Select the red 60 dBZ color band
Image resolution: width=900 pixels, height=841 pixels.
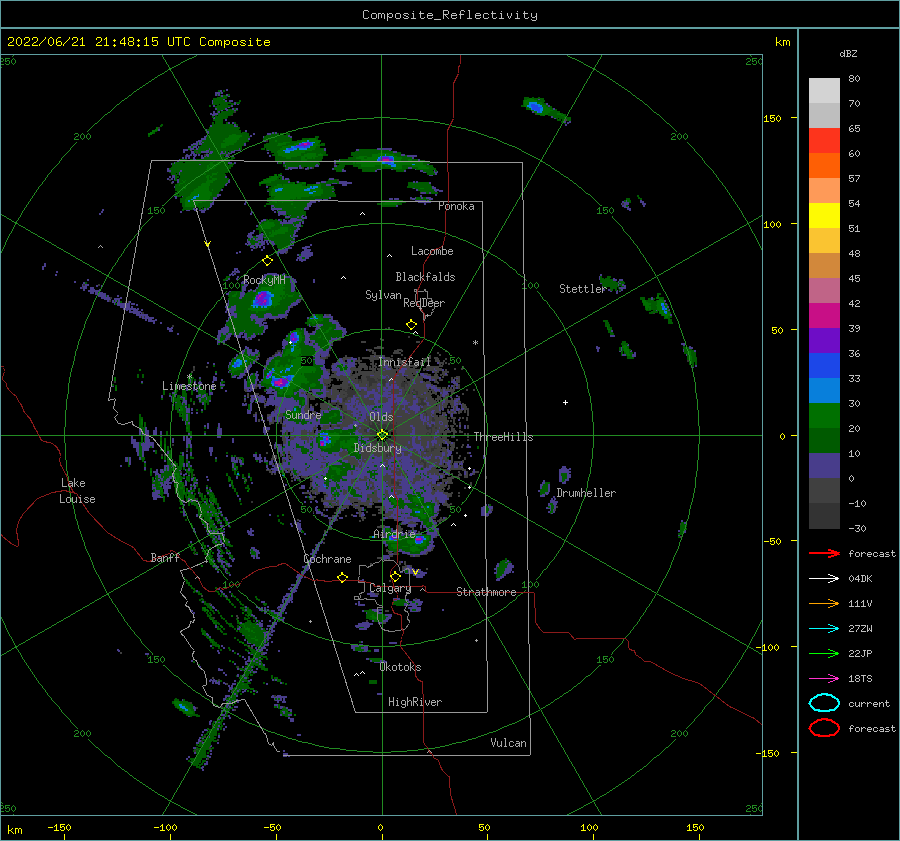click(824, 141)
